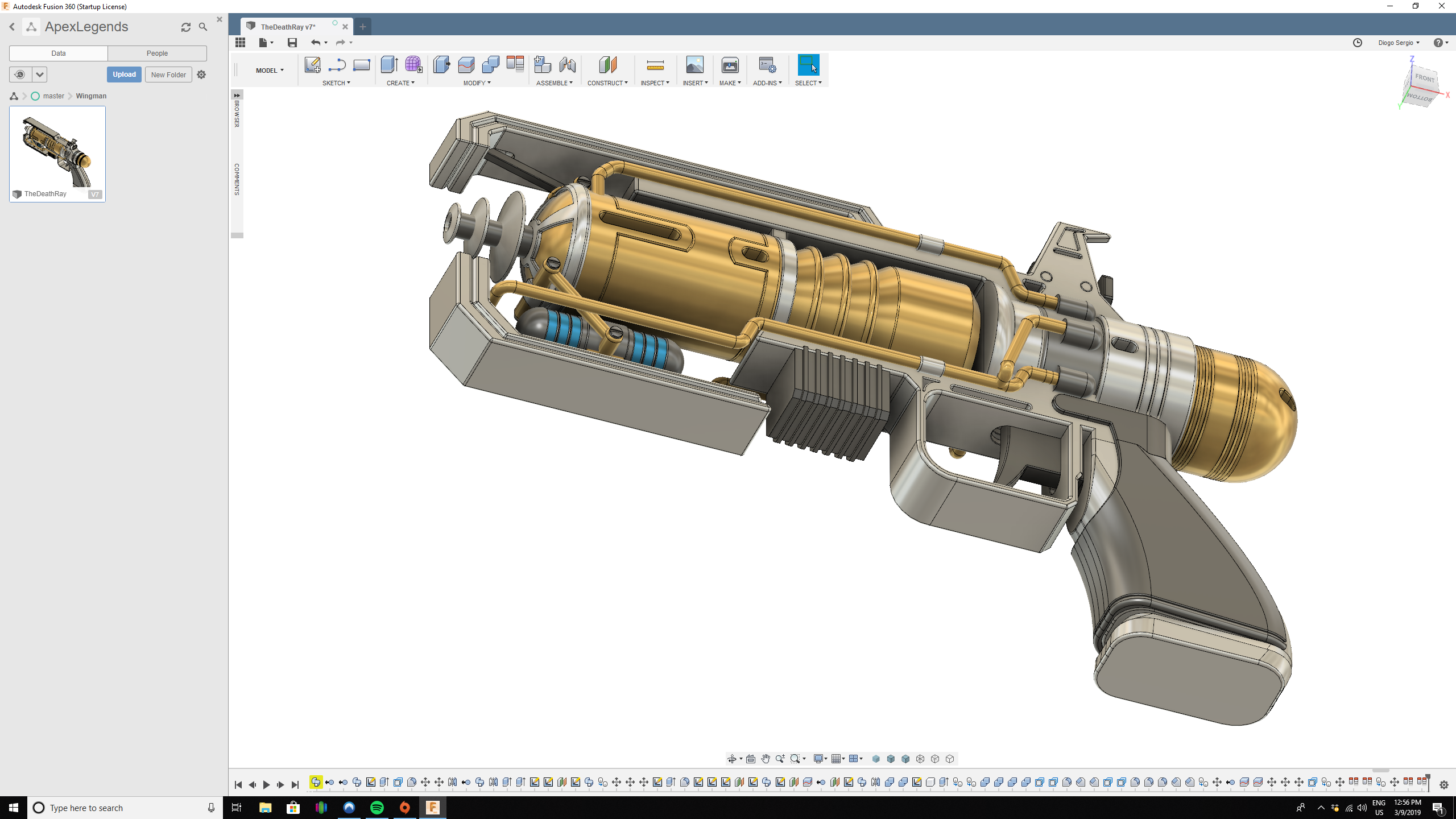This screenshot has height=819, width=1456.
Task: Open the Grid and Snaps dropdown
Action: [838, 759]
